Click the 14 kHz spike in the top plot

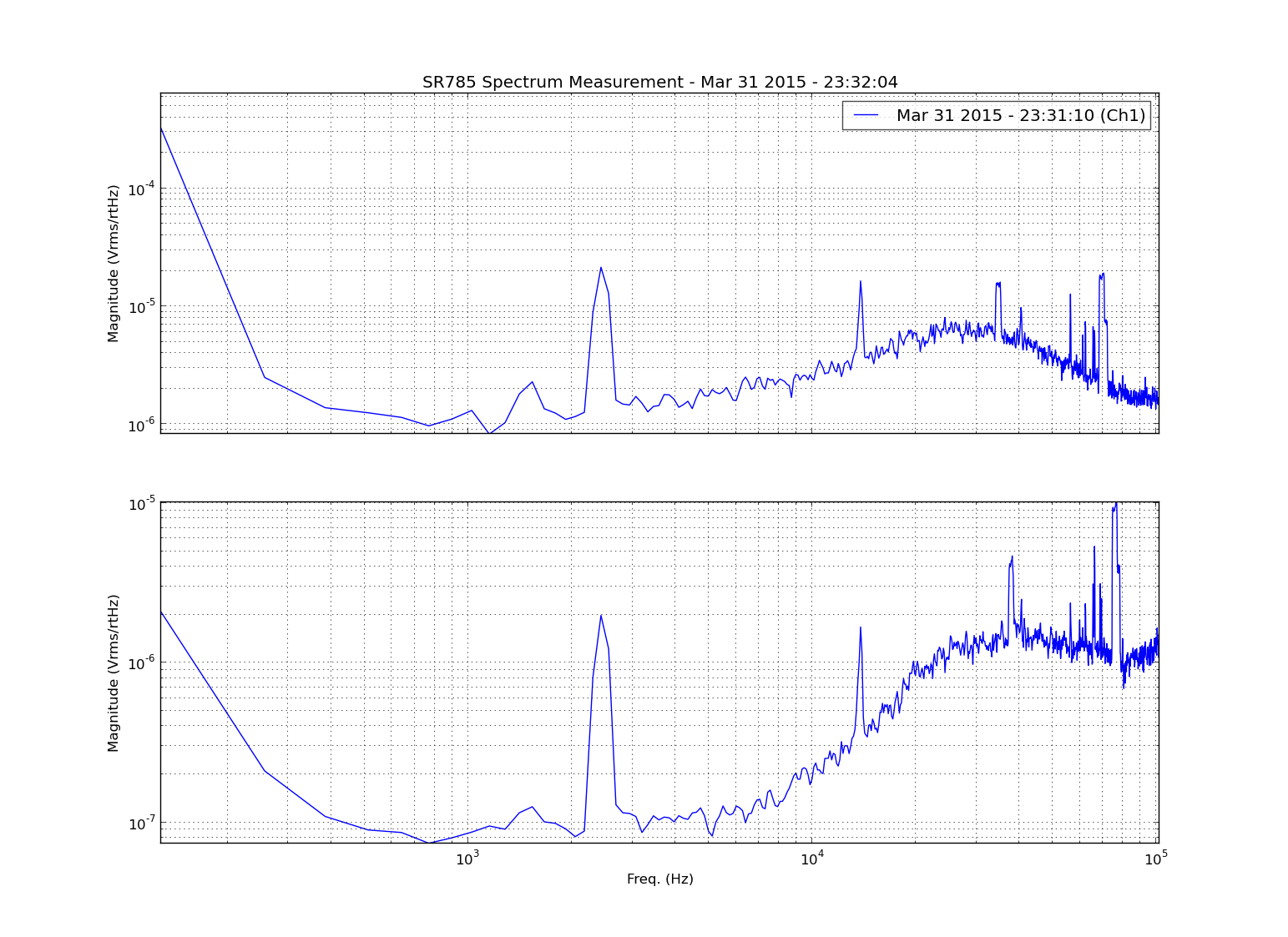(x=860, y=282)
